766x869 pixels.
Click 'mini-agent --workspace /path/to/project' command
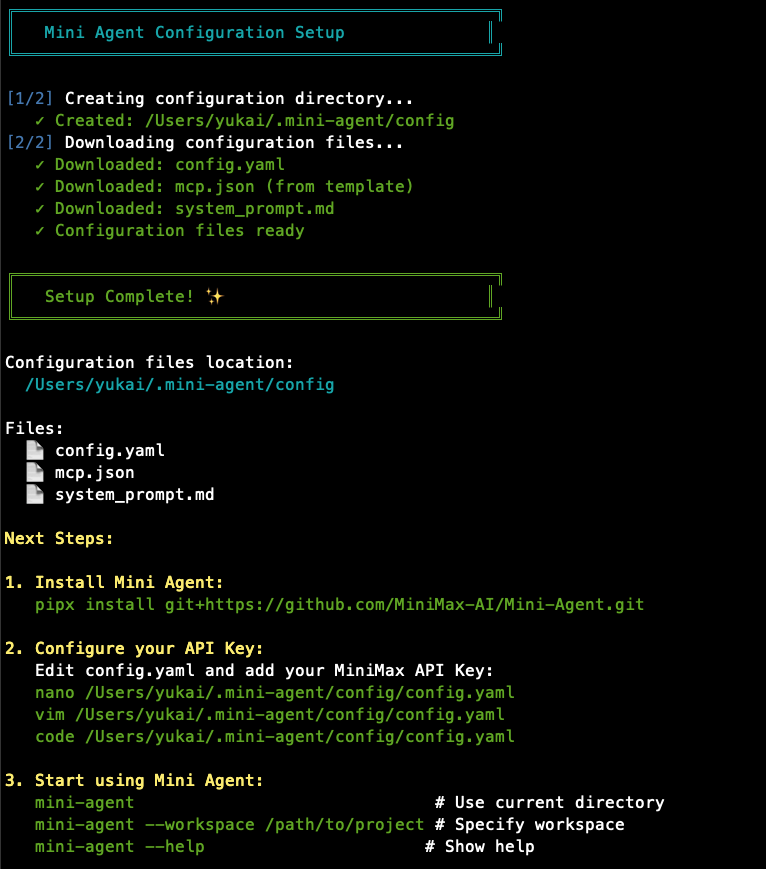(x=229, y=825)
